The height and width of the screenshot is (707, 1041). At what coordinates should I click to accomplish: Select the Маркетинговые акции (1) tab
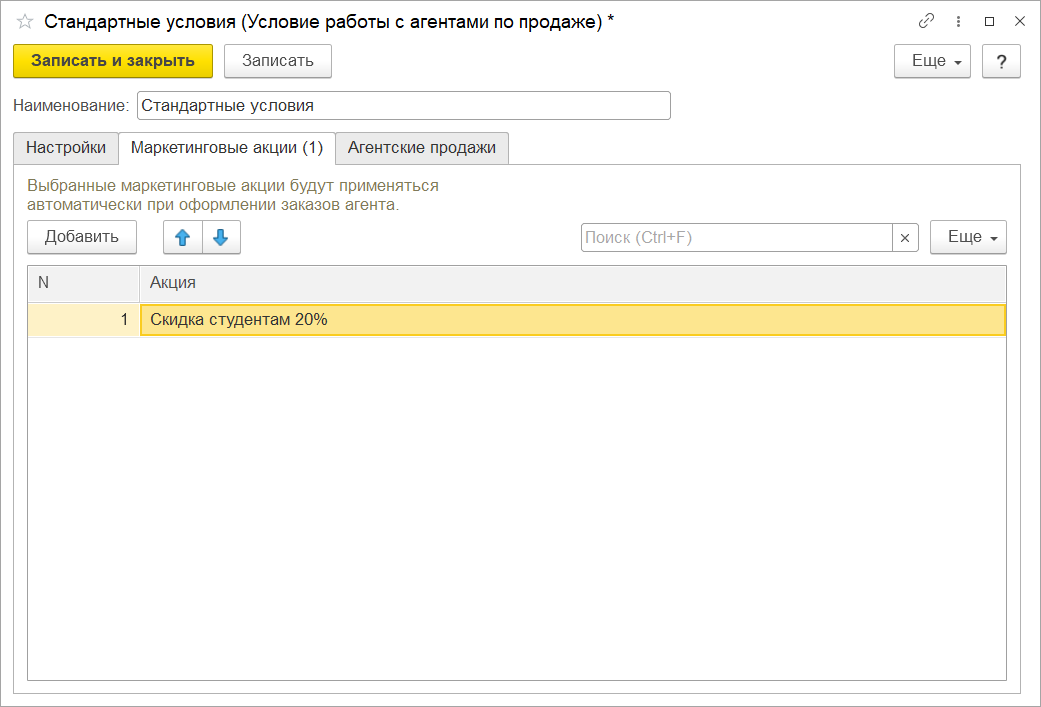tap(227, 148)
